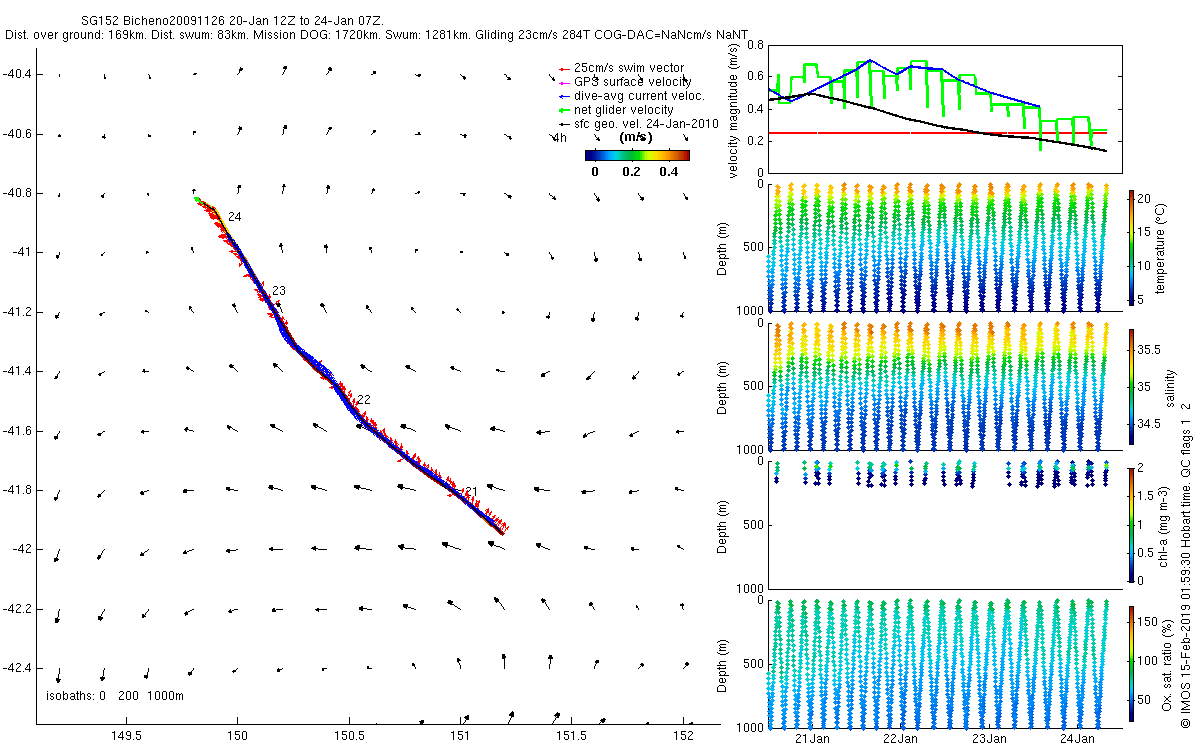Select the 'Dist. over ground: 169km' summary line
The width and height of the screenshot is (1200, 750).
pos(377,34)
